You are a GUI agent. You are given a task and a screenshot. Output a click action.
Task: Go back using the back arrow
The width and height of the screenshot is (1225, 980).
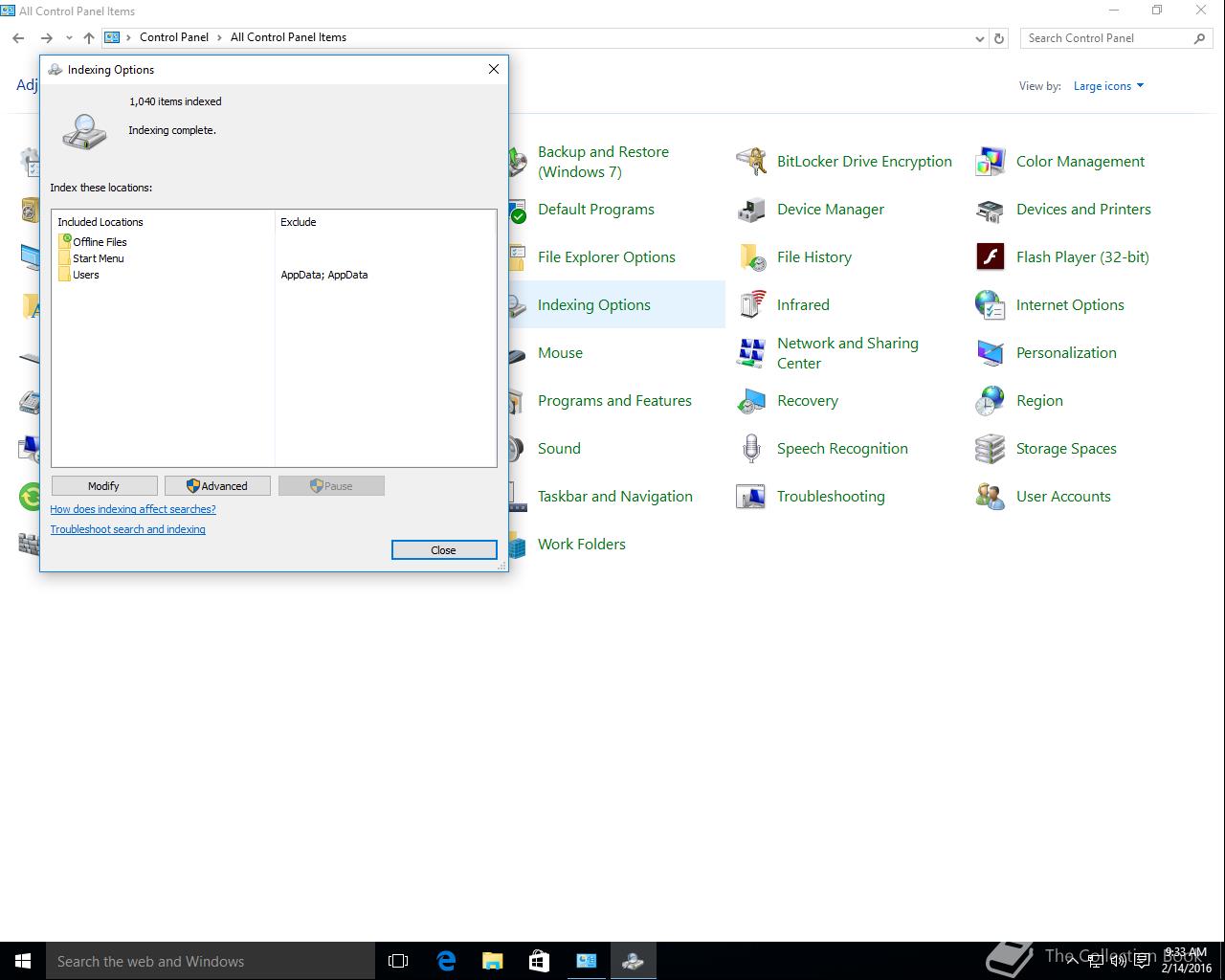pyautogui.click(x=18, y=38)
